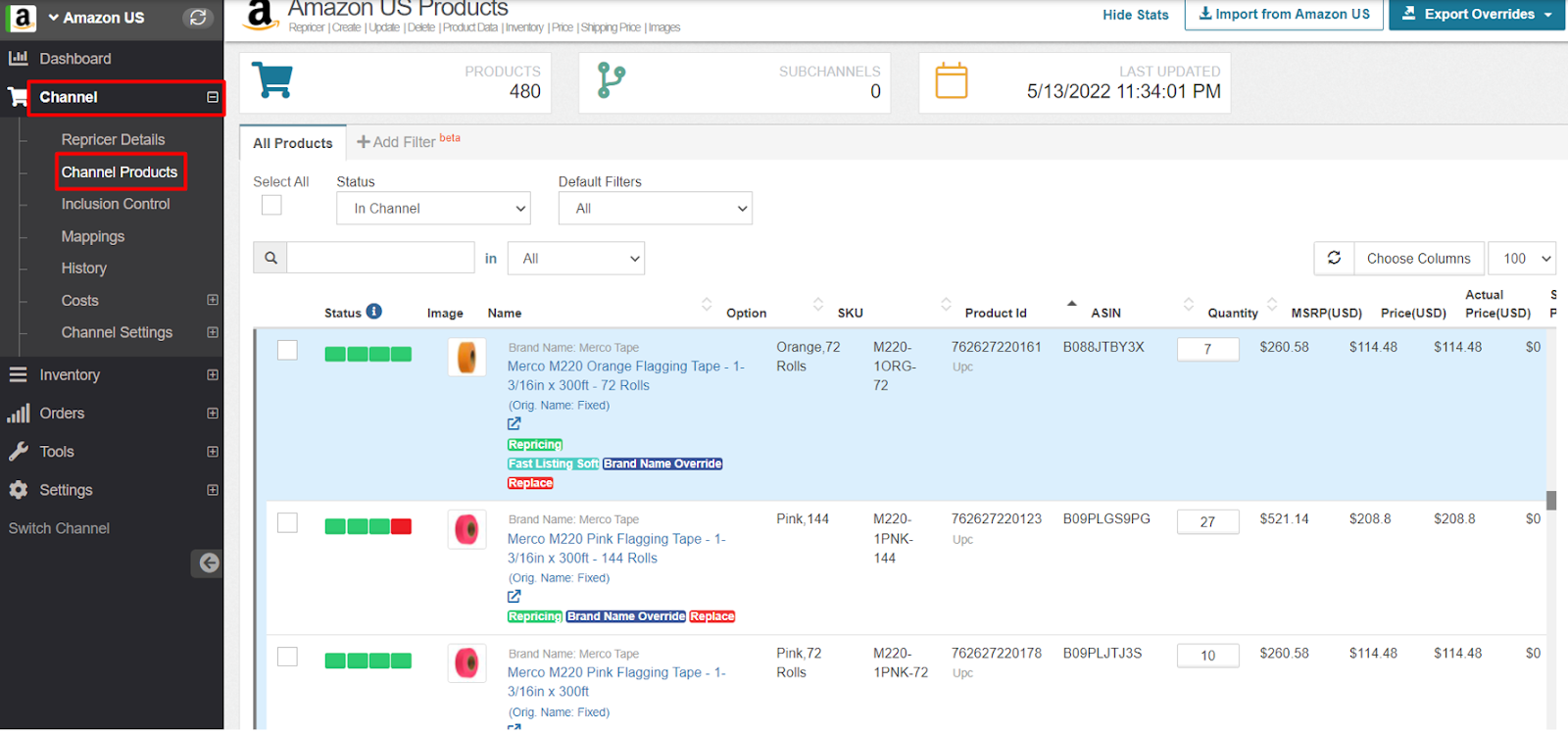Screen dimensions: 1568x734
Task: Click the vertical scrollbar thumb on table
Action: (x=1551, y=500)
